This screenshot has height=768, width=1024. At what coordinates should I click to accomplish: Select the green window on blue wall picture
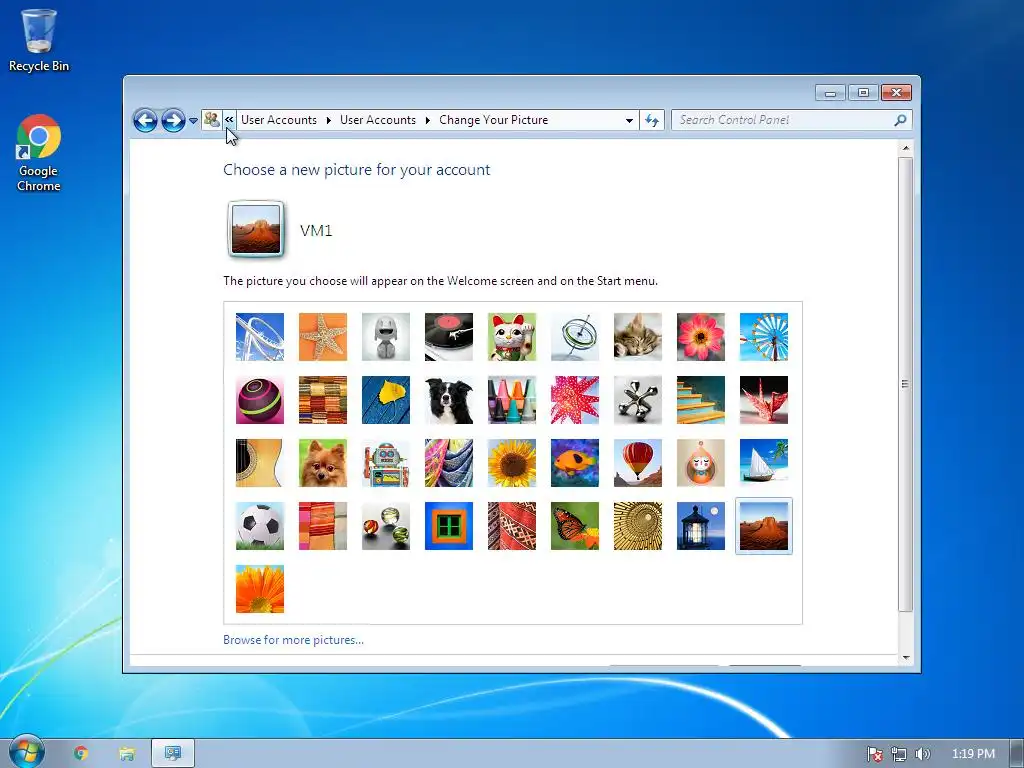(449, 526)
